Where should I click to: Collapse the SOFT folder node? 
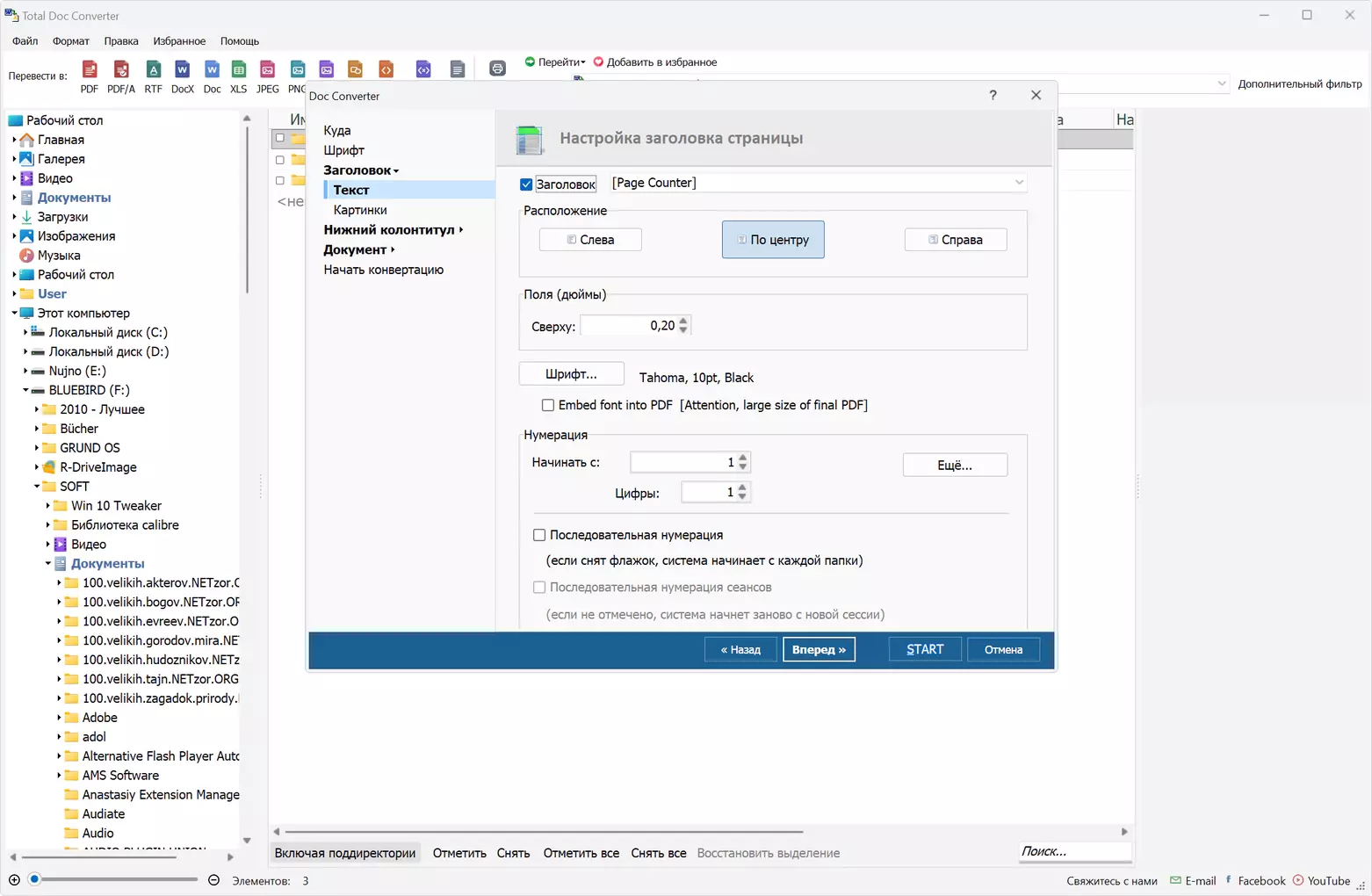pyautogui.click(x=37, y=487)
